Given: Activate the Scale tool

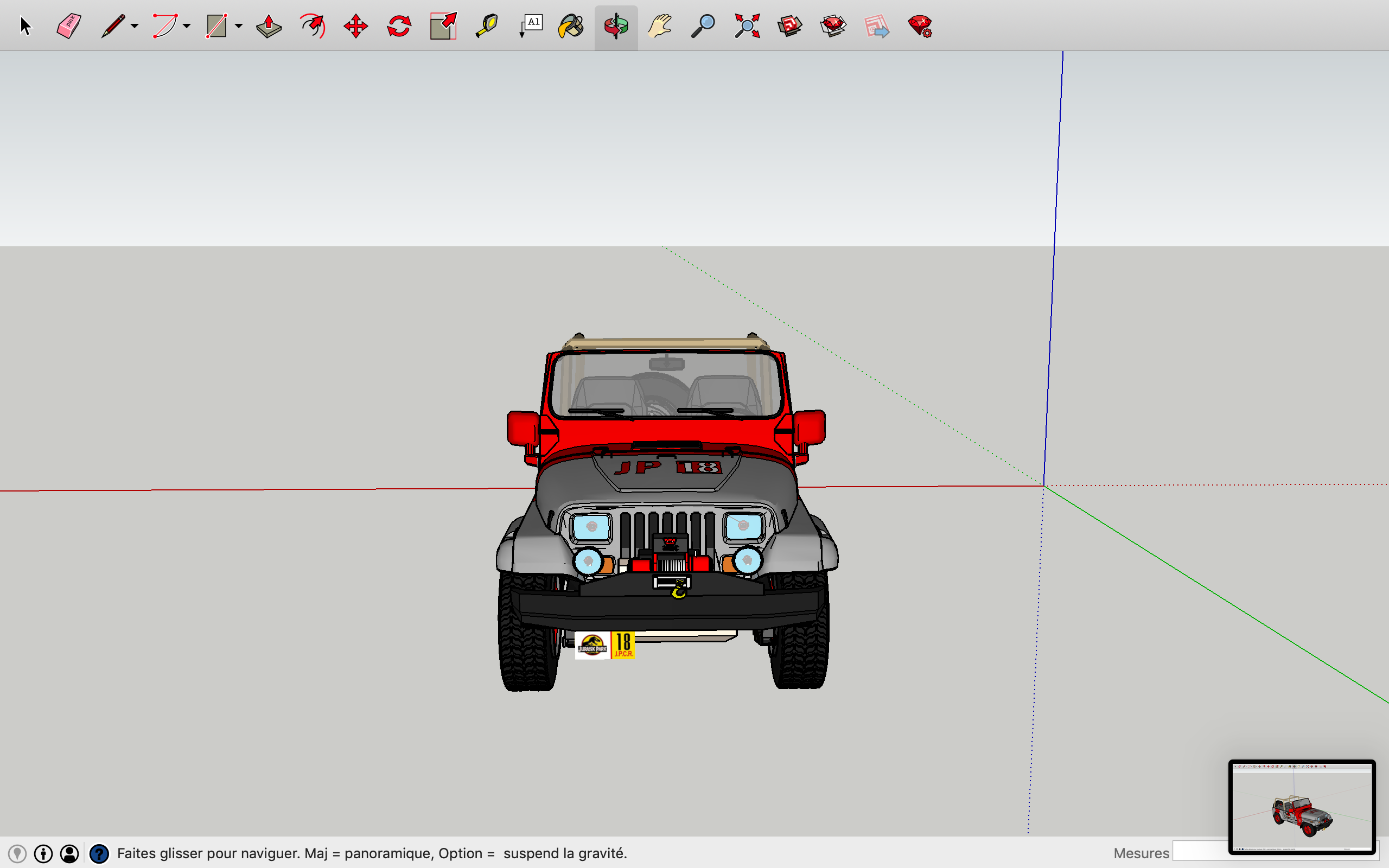Looking at the screenshot, I should coord(443,27).
